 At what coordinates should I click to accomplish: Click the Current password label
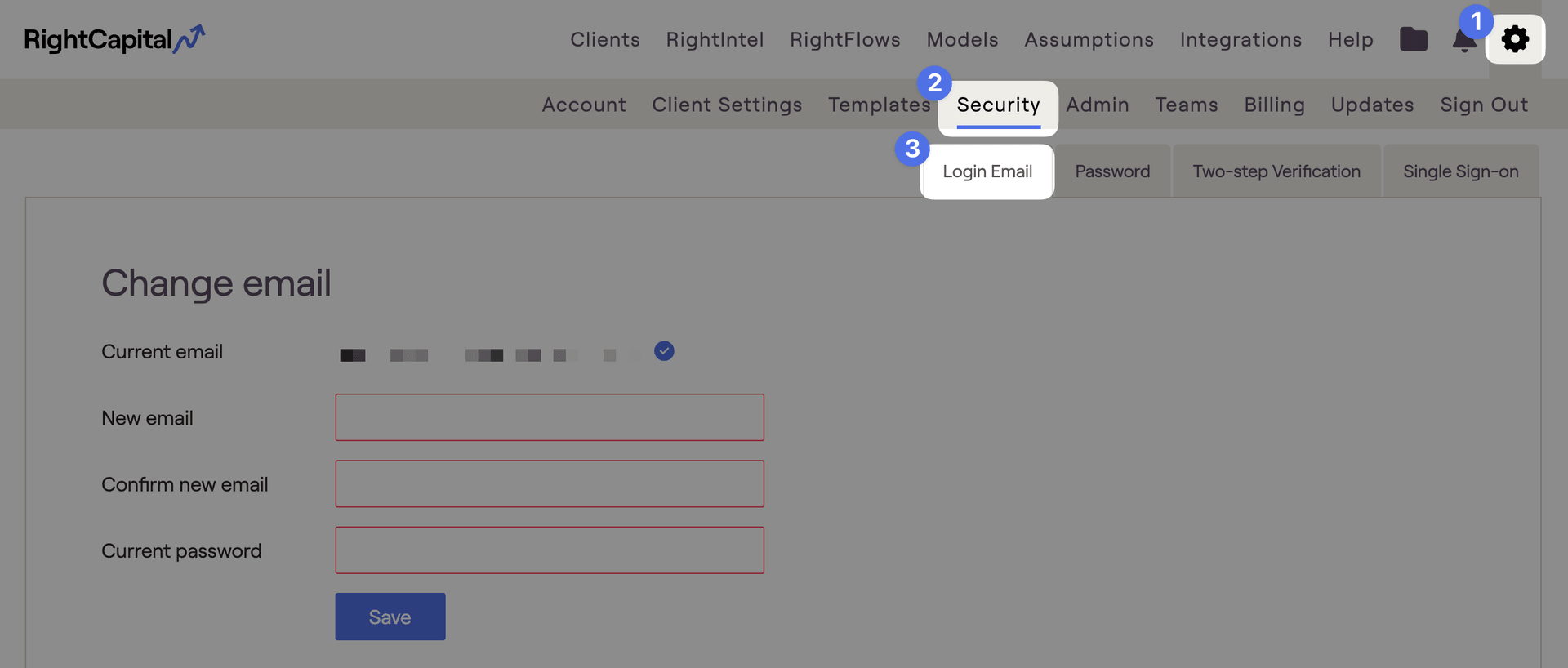[181, 551]
